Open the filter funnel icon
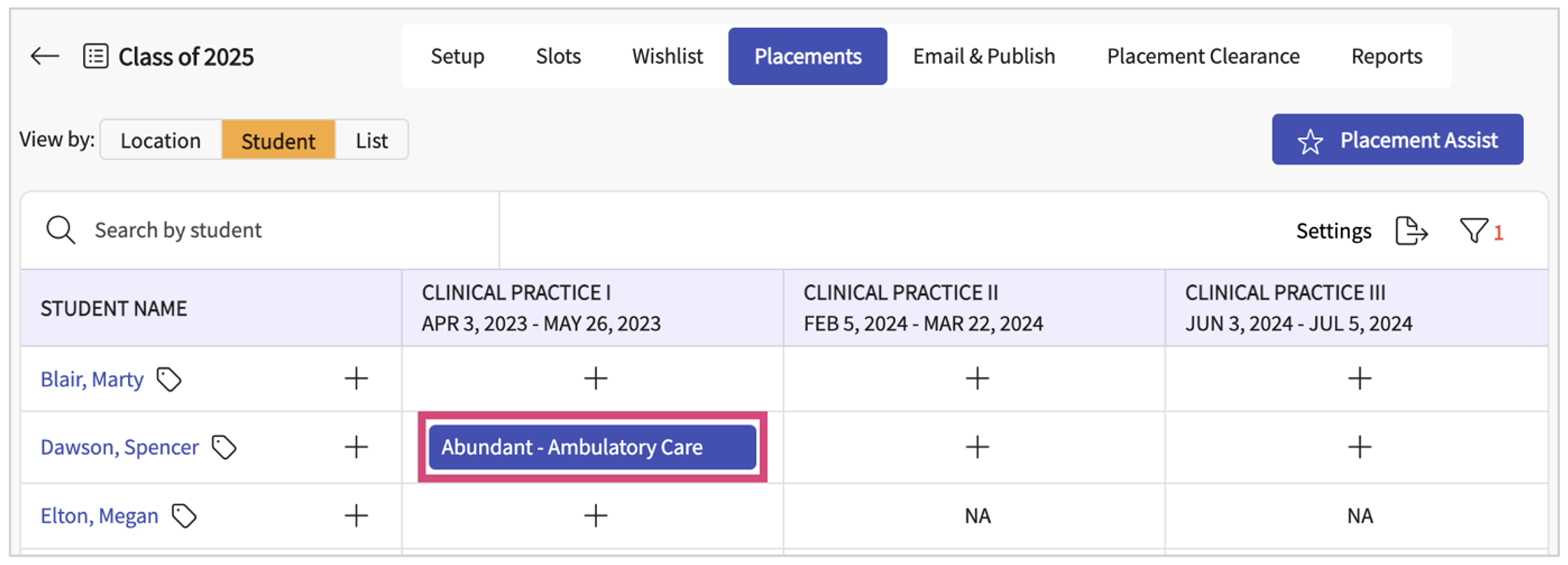This screenshot has height=565, width=1568. click(x=1473, y=231)
